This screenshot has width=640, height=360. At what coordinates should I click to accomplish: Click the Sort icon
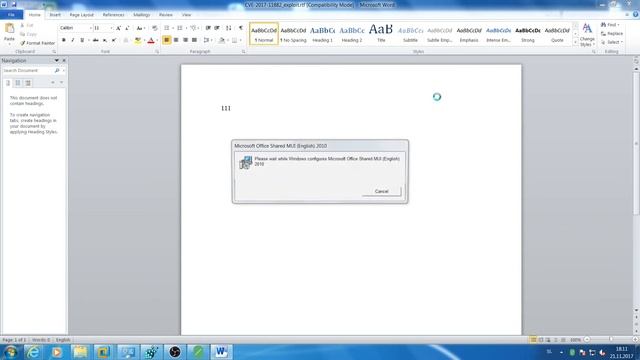[x=229, y=28]
